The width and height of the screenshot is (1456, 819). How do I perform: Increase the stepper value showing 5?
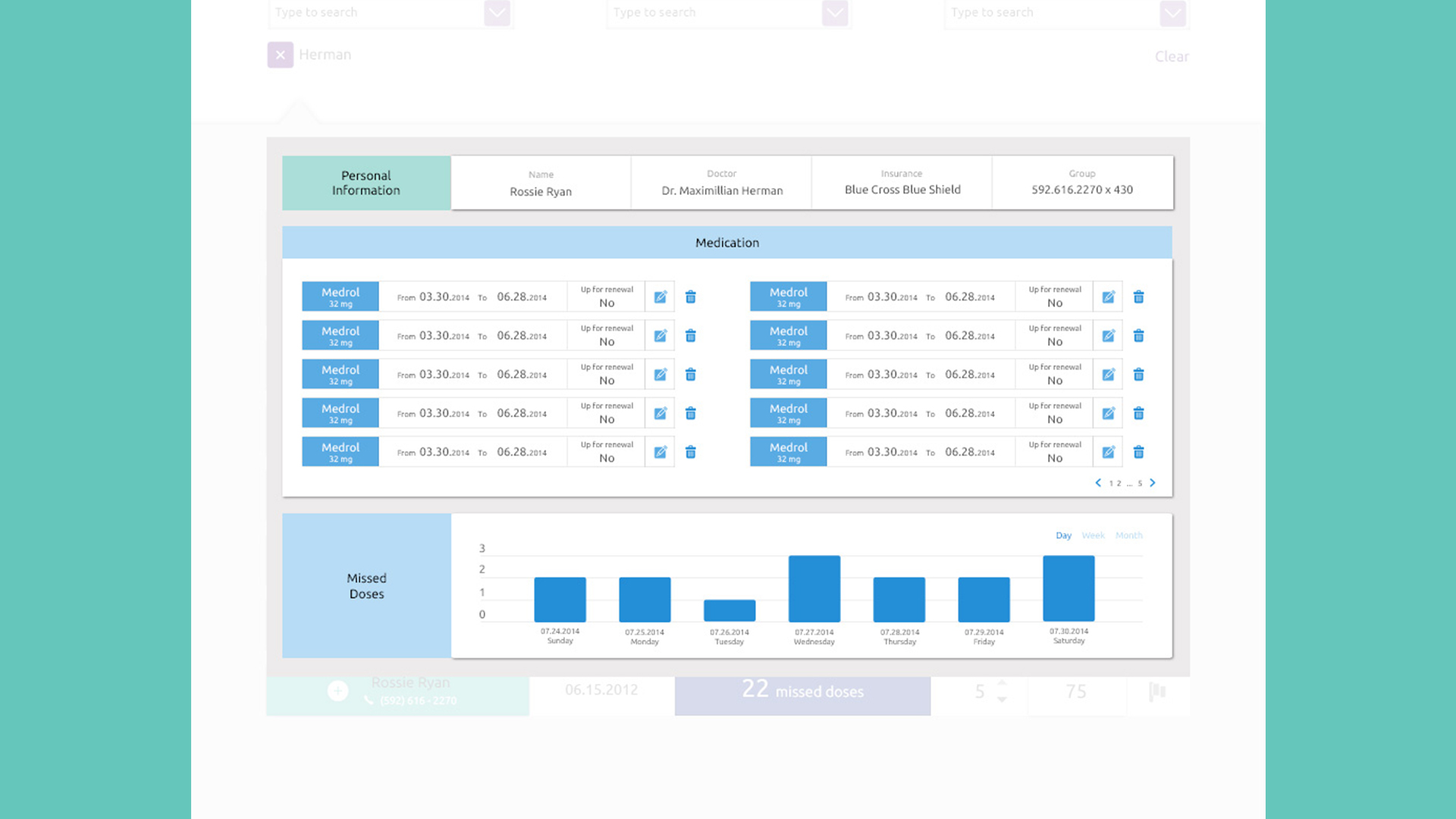click(x=1002, y=682)
